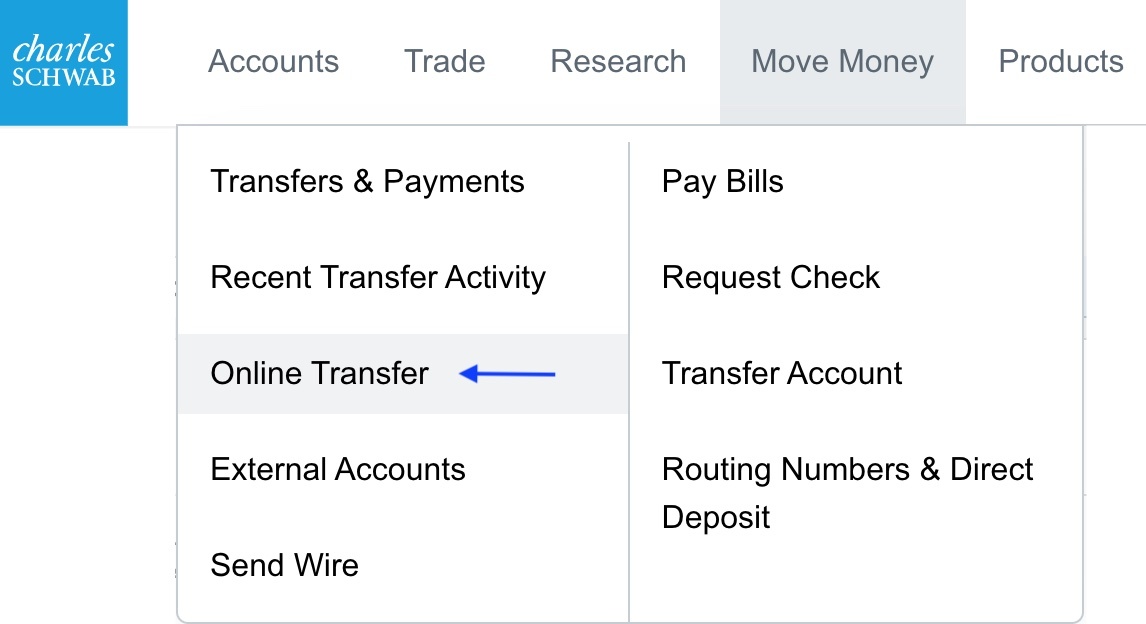Return home via the blue Schwab tile

click(x=64, y=62)
